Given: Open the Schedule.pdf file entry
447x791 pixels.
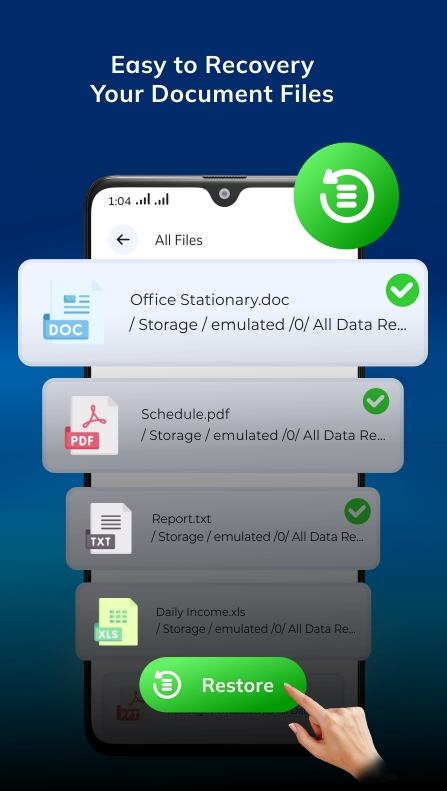Looking at the screenshot, I should (x=223, y=425).
